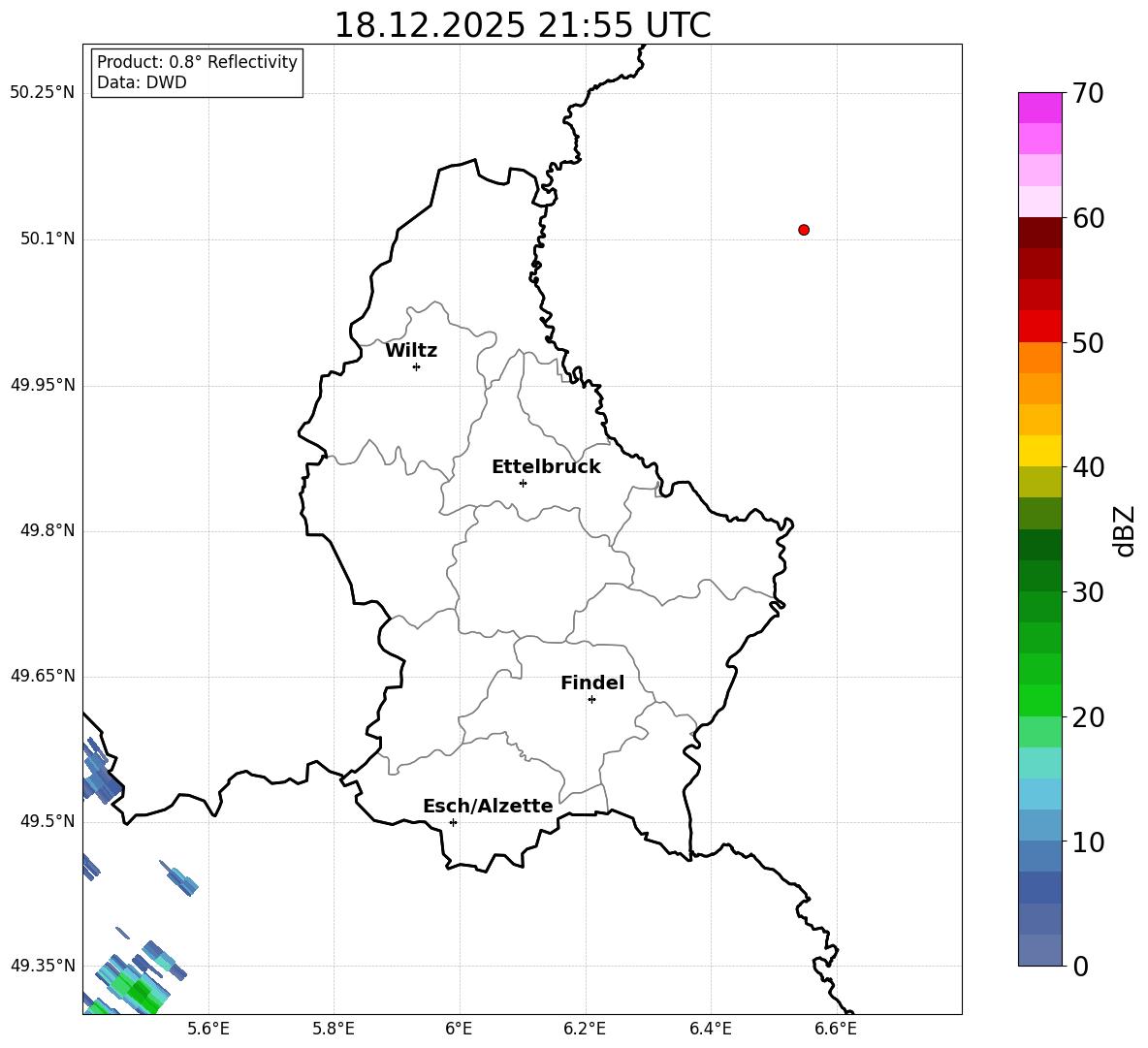This screenshot has height=1048, width=1148.
Task: Click the red dot radar marker
Action: coord(804,230)
